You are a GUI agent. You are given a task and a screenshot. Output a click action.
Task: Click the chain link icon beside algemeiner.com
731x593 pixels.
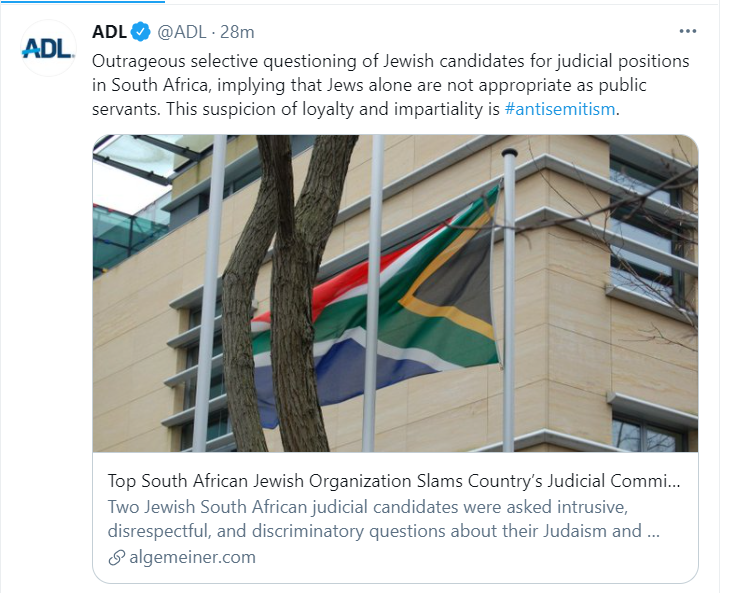(117, 557)
